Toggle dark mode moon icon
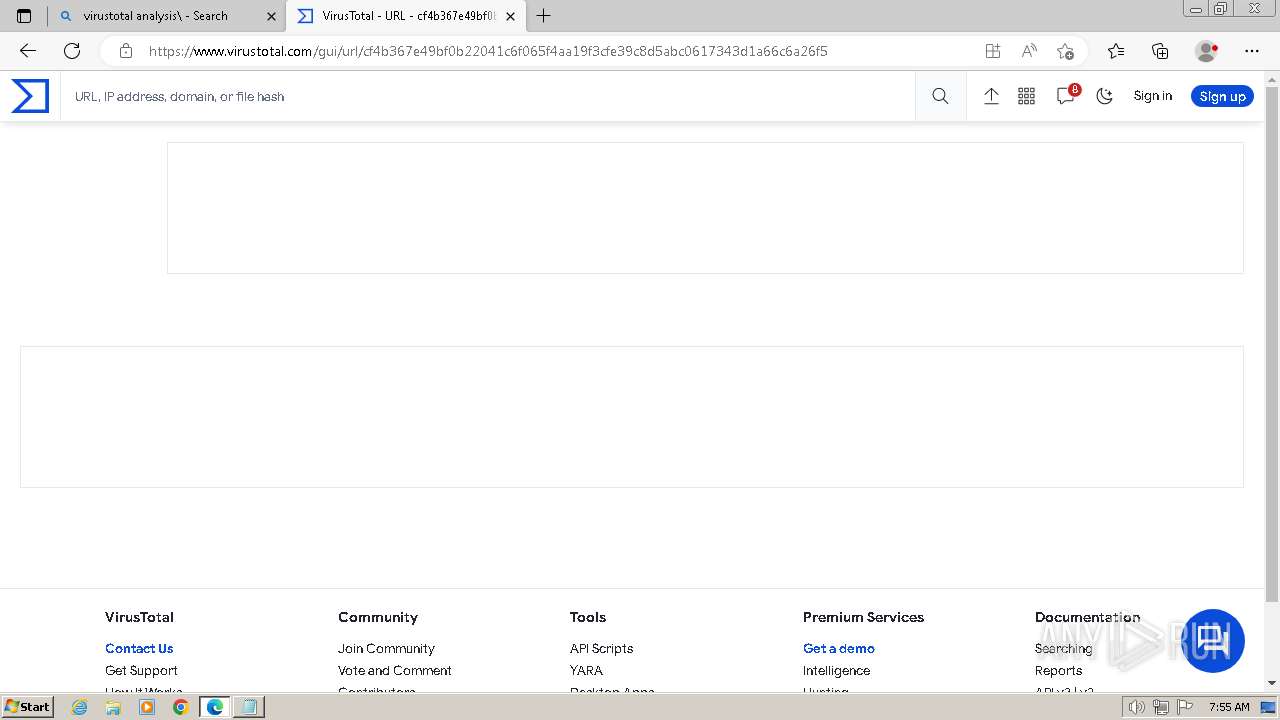Screen dimensions: 1280x720 point(1105,96)
